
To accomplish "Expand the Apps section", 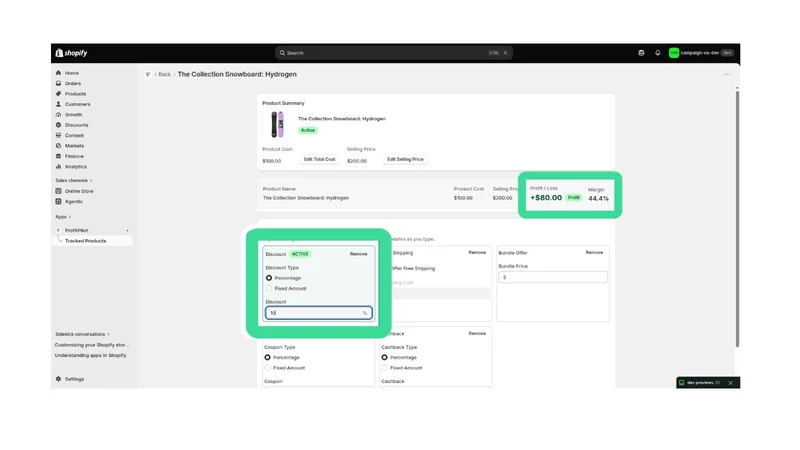I will coord(63,217).
